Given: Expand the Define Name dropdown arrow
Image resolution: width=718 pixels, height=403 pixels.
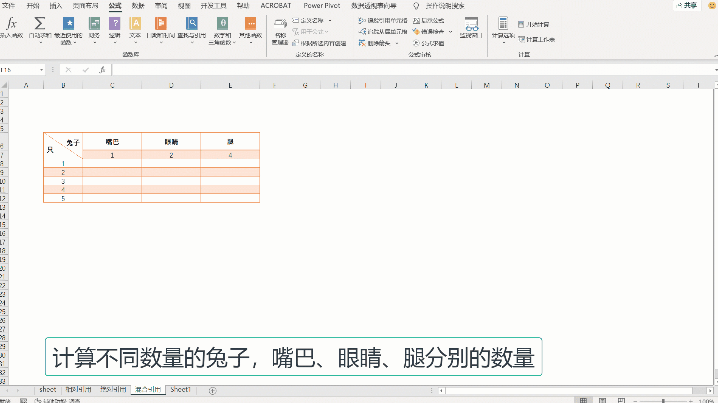Looking at the screenshot, I should point(330,21).
